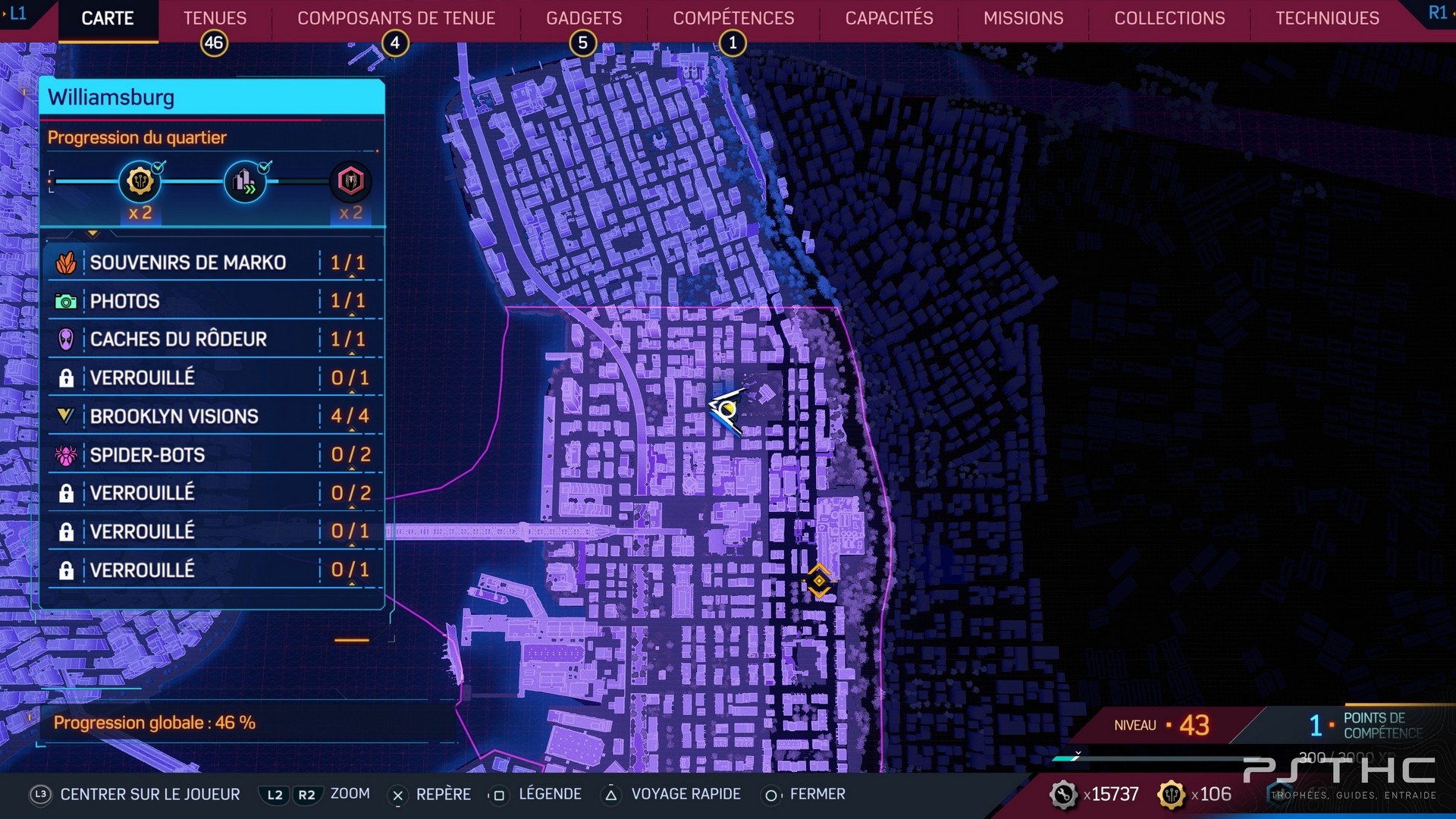Click the REPÈRE prompt
Screen dimensions: 1456x819
tap(443, 794)
